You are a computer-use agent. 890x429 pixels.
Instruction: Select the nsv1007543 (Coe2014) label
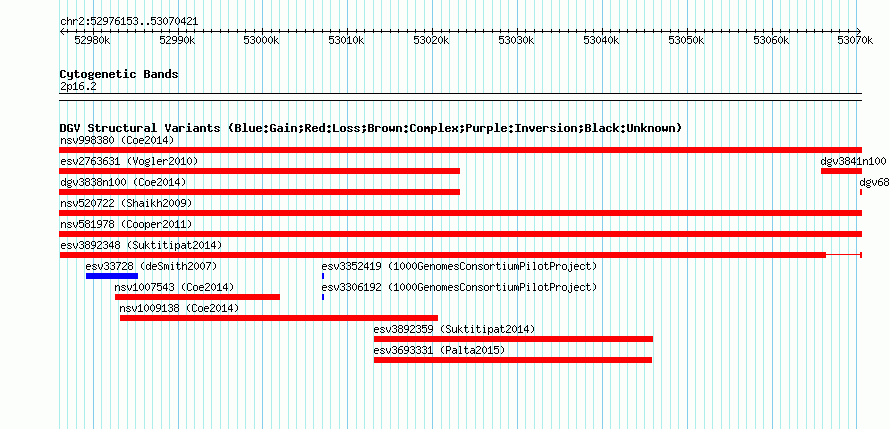(174, 287)
